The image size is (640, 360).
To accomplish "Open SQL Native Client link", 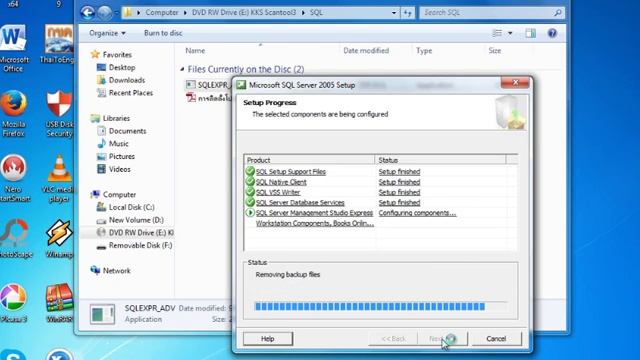I will point(281,182).
